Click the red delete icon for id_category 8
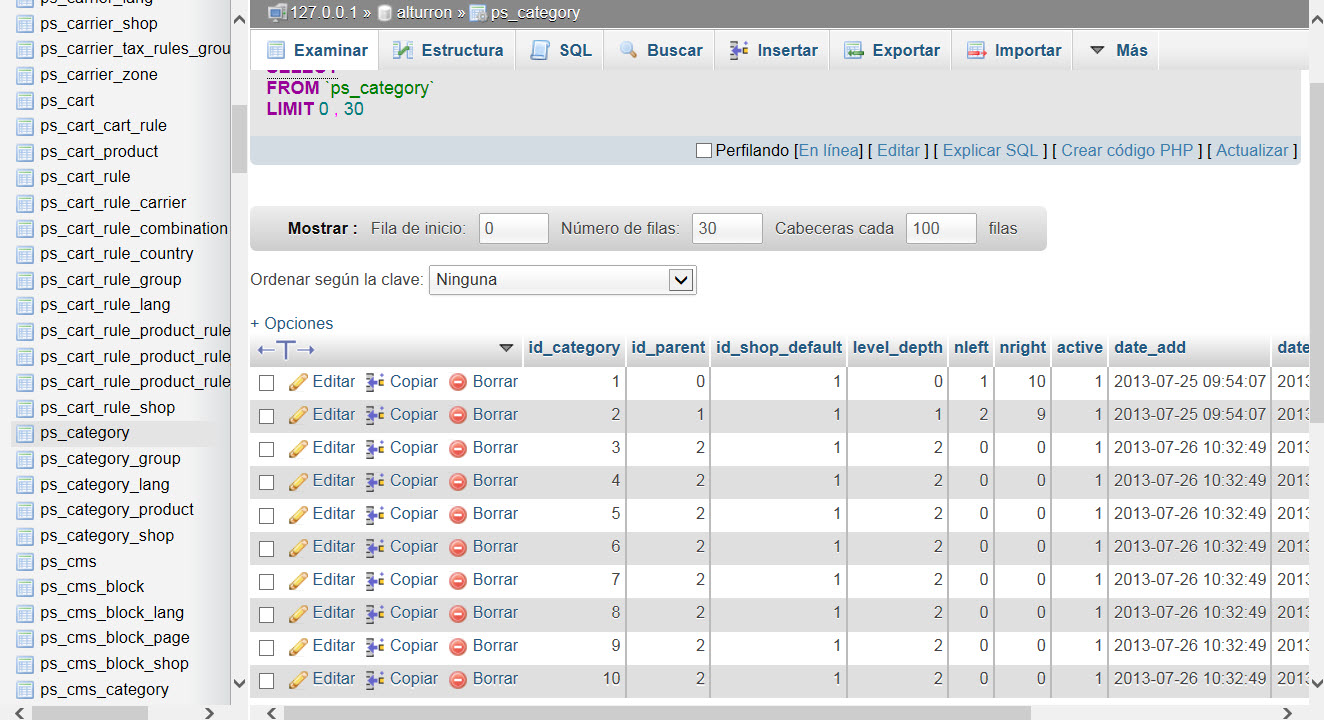Image resolution: width=1324 pixels, height=720 pixels. pos(458,613)
